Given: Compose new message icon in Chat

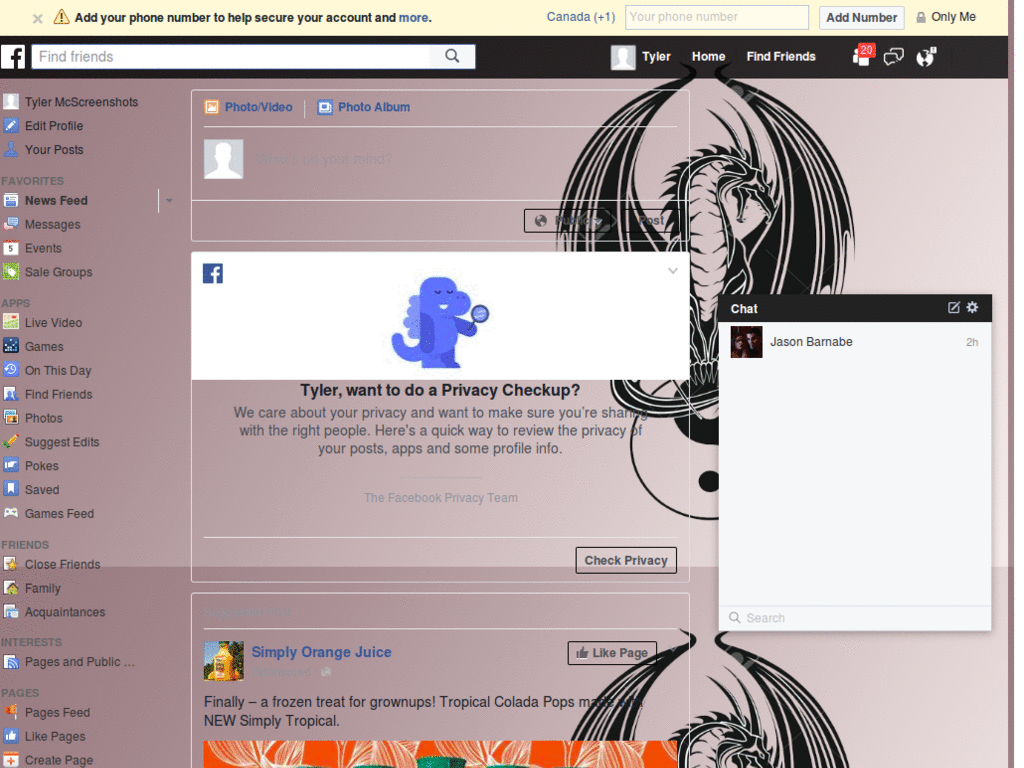Looking at the screenshot, I should tap(953, 308).
